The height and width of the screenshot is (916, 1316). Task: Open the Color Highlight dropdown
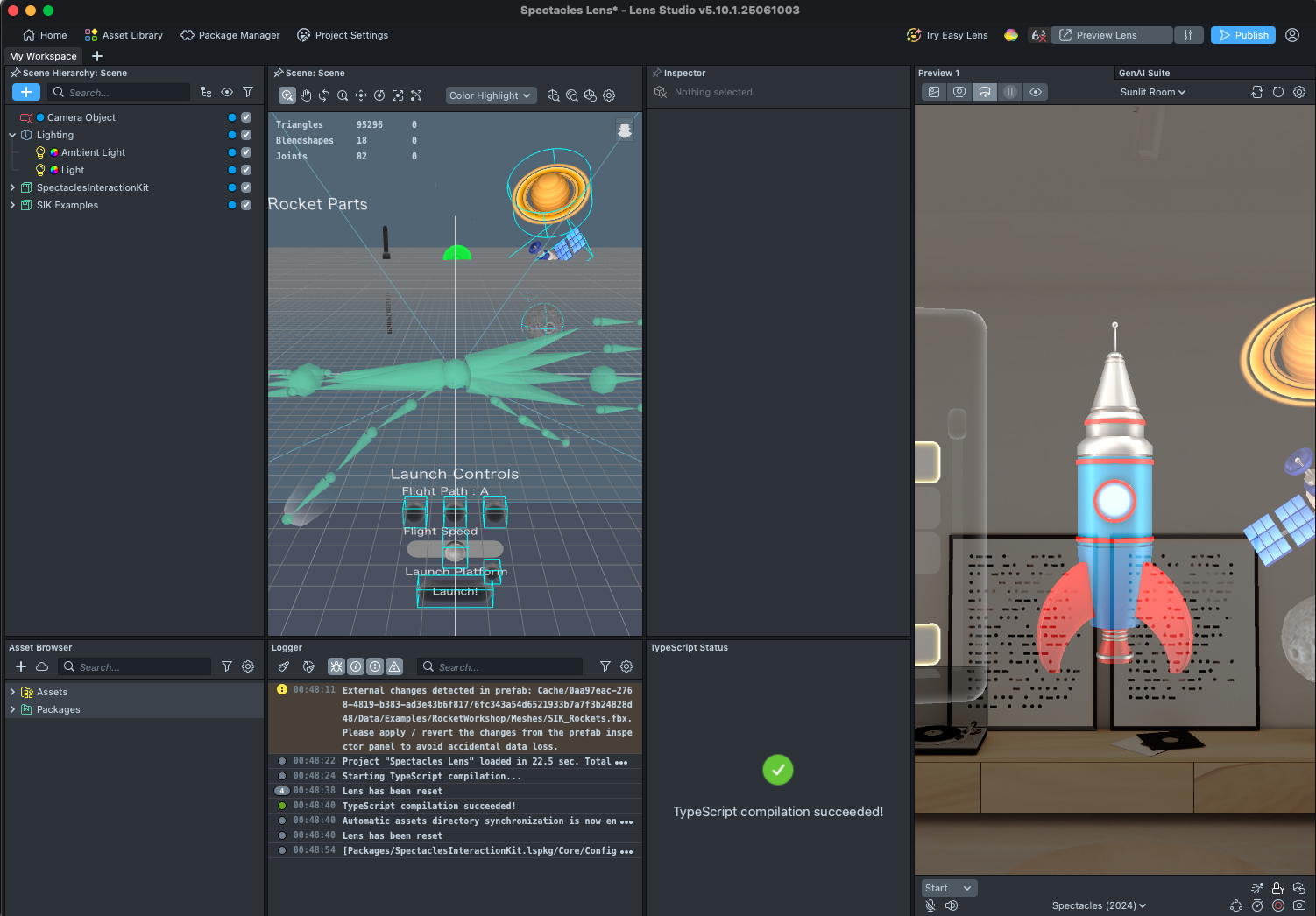(x=491, y=95)
